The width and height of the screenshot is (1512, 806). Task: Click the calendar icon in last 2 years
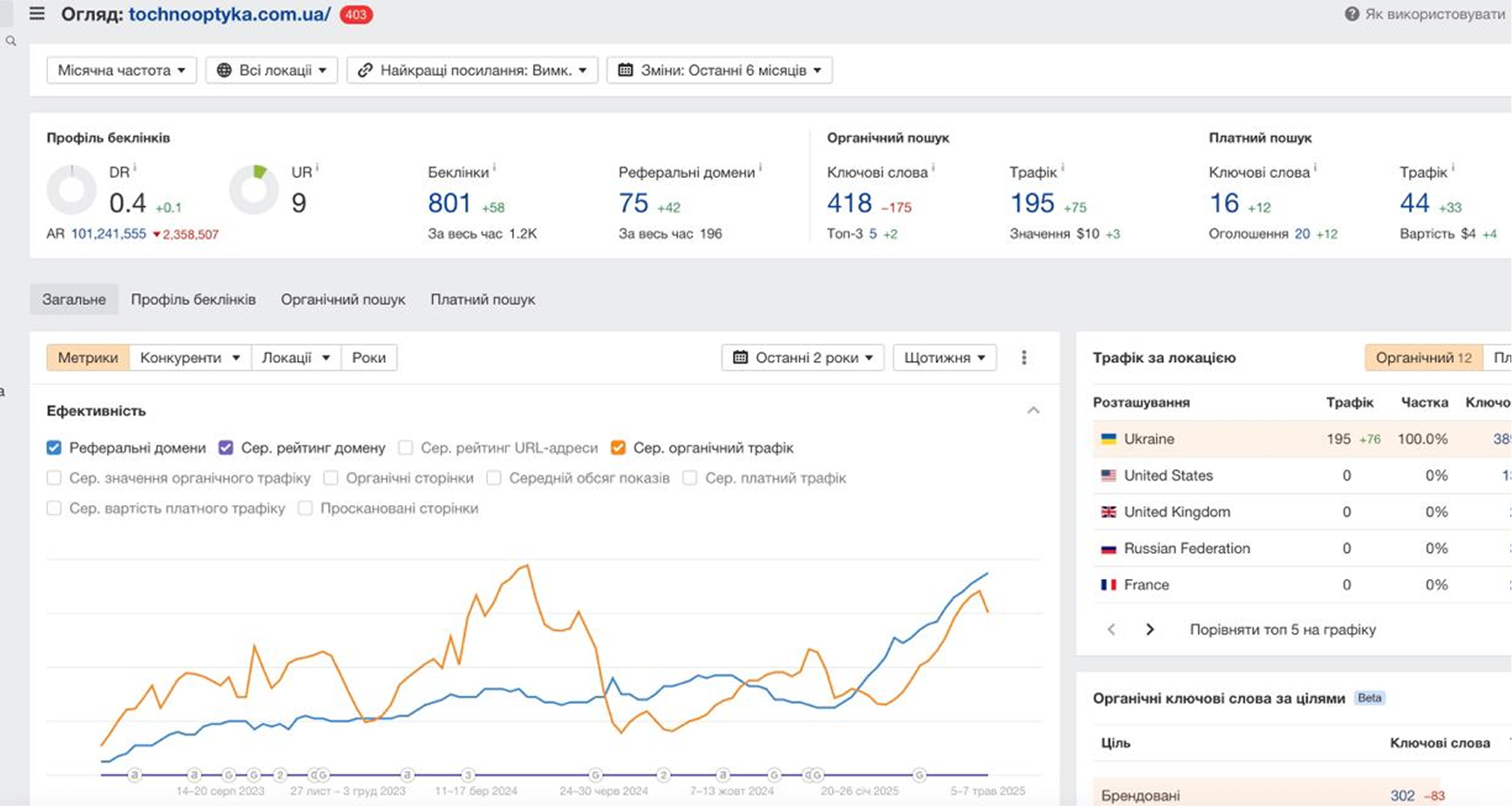point(741,358)
